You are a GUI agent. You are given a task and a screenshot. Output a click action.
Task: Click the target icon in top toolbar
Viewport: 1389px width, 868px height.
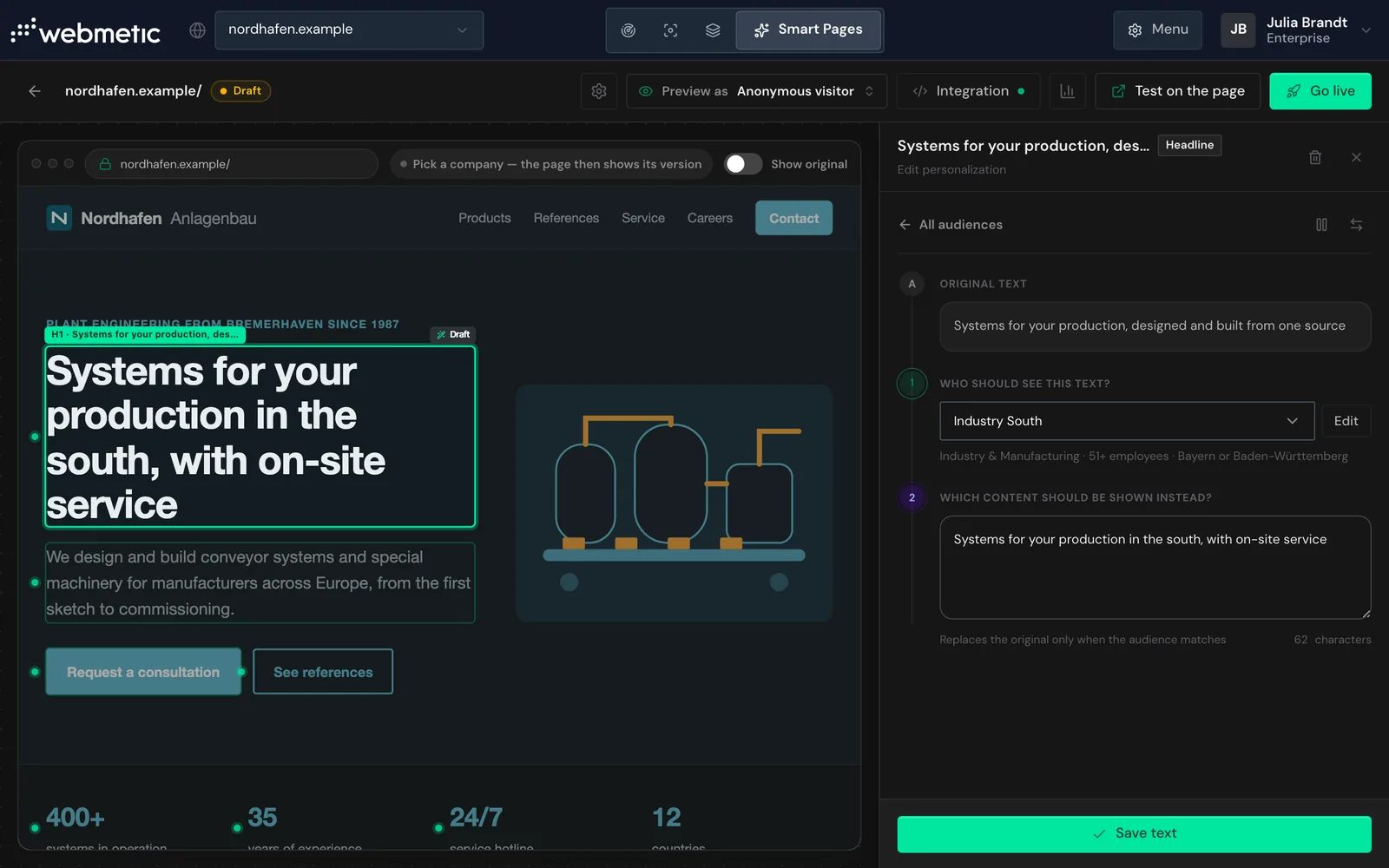coord(629,30)
